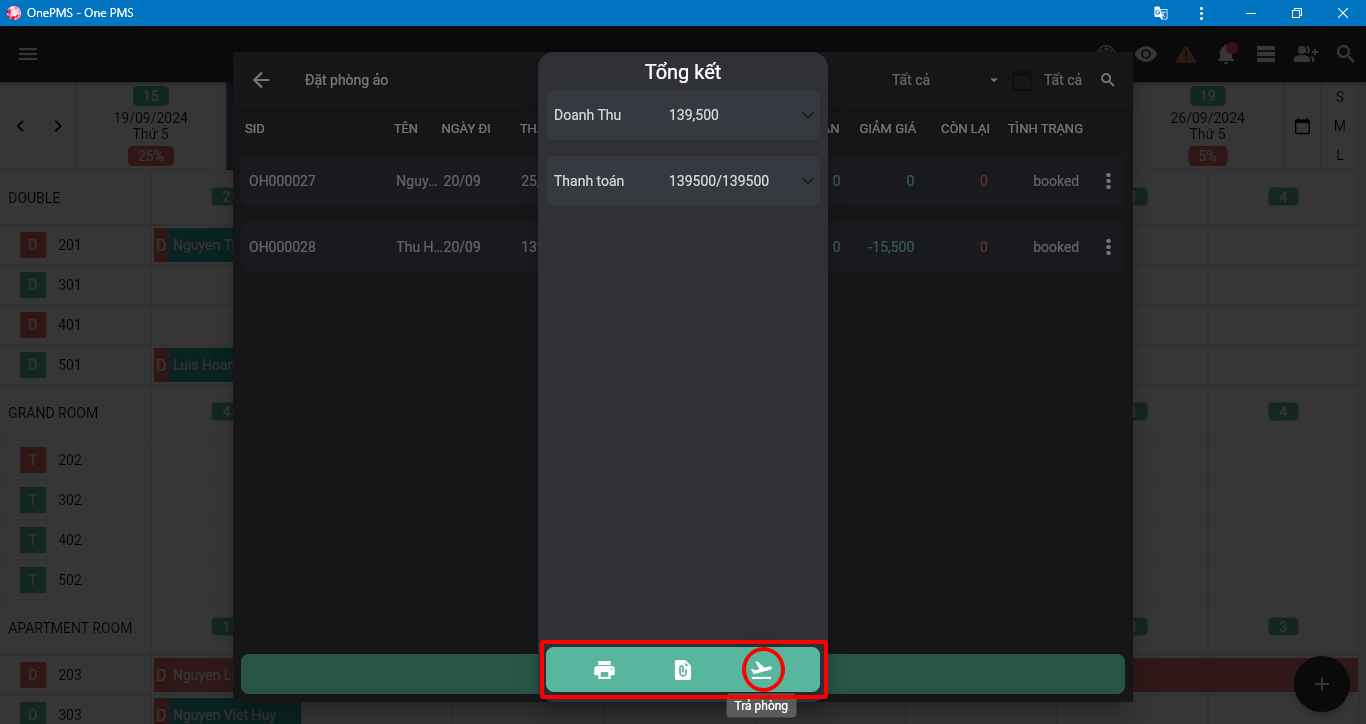Screen dimensions: 1366x724
Task: Select the L row size option
Action: pos(1340,155)
